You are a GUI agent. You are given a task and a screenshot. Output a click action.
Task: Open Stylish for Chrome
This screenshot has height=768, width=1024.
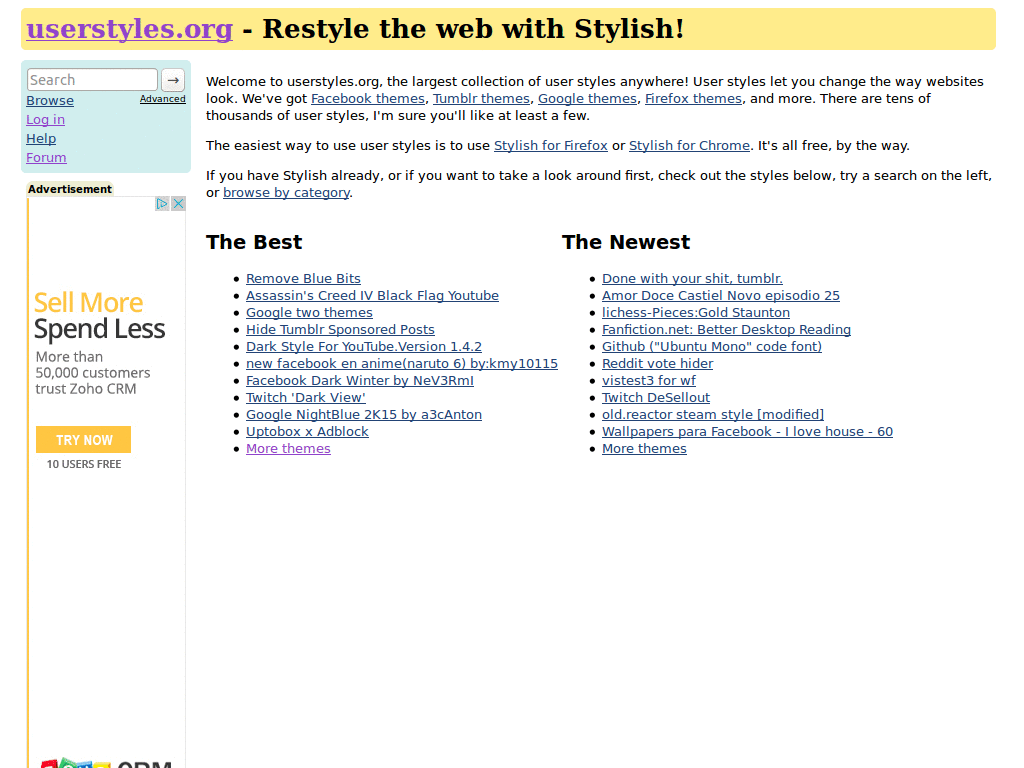pos(686,145)
